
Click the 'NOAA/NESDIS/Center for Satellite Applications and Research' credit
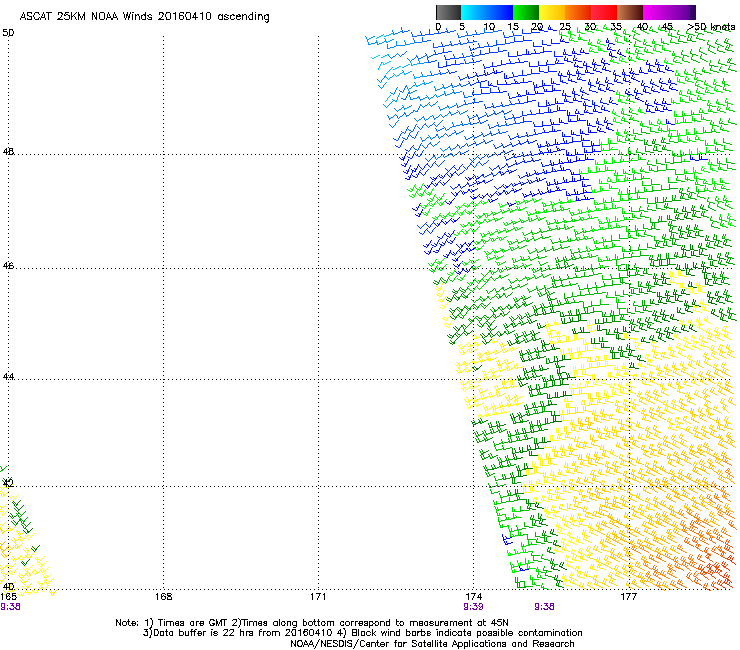pyautogui.click(x=432, y=644)
